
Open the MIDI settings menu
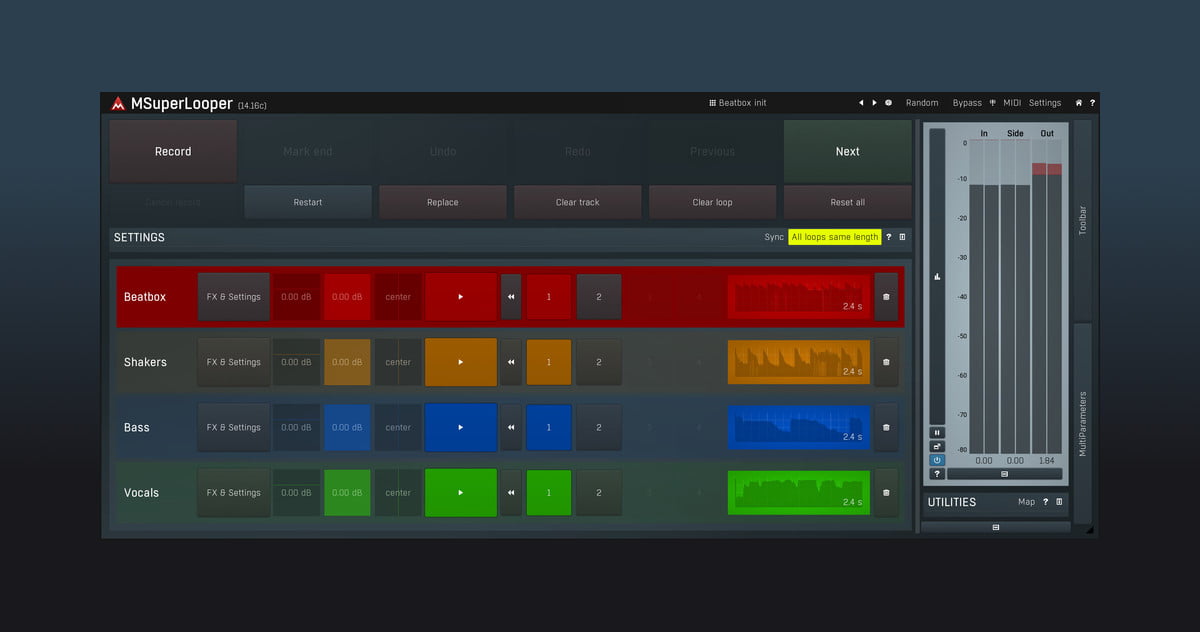[x=1012, y=103]
